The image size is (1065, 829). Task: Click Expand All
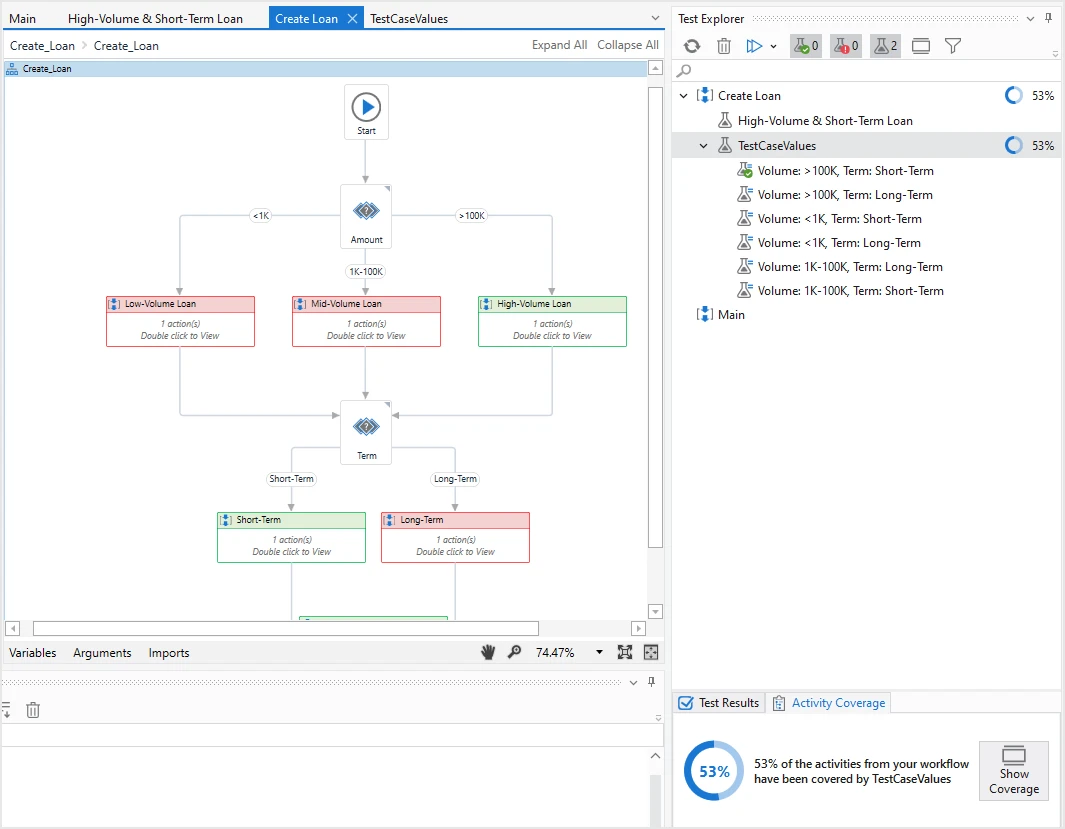point(559,45)
